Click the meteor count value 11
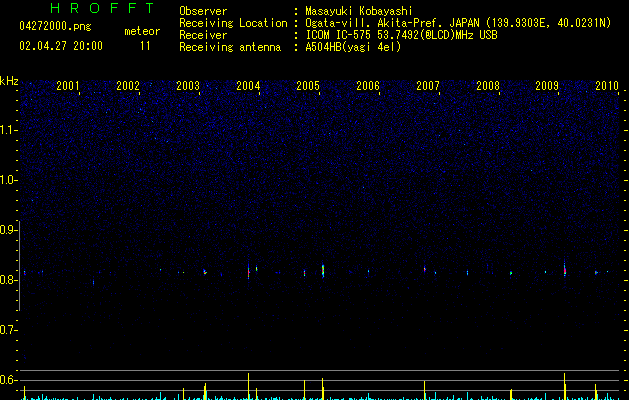 pyautogui.click(x=145, y=46)
